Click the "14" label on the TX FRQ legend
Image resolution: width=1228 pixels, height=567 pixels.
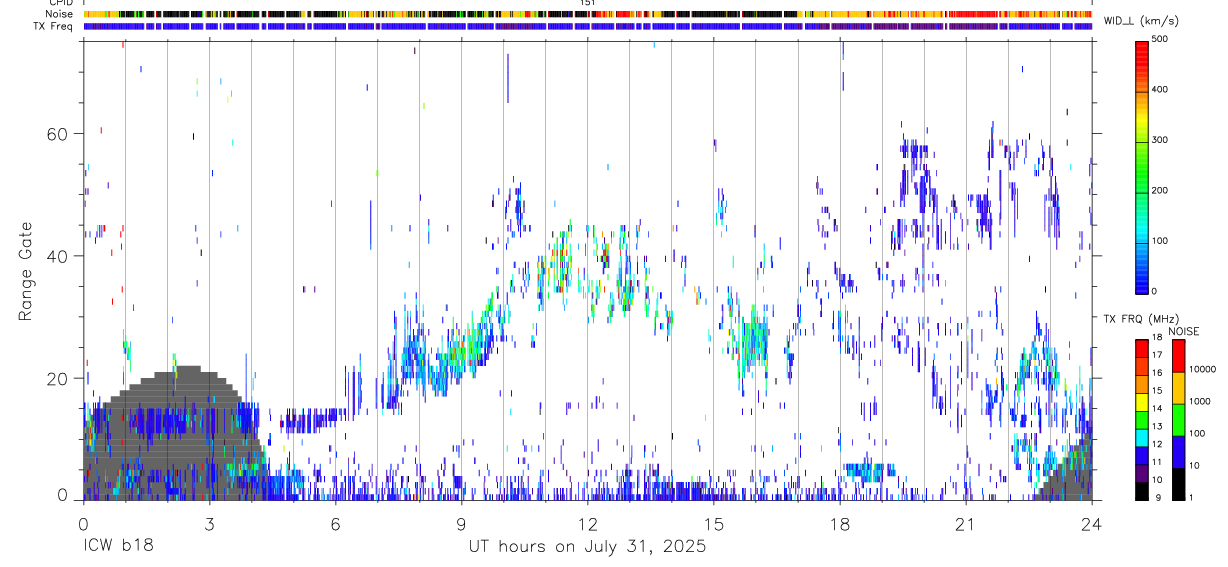click(x=1158, y=408)
